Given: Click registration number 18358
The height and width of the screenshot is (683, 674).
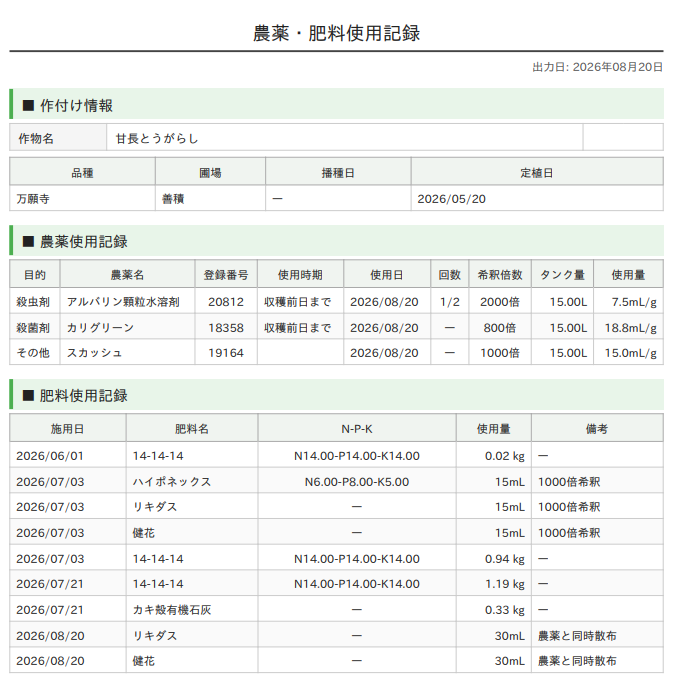Looking at the screenshot, I should 226,328.
